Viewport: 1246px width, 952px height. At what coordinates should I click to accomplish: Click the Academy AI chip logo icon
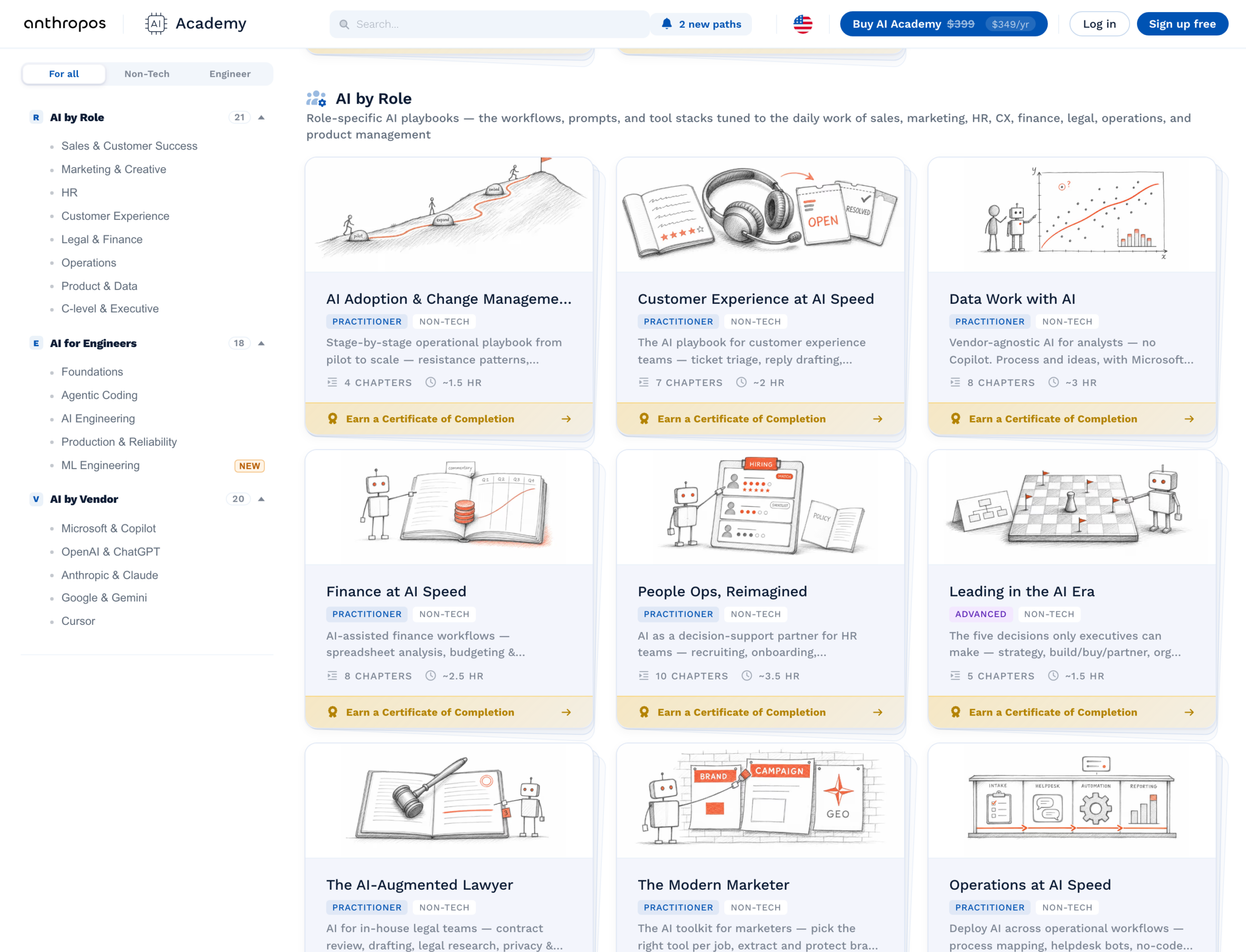coord(156,24)
